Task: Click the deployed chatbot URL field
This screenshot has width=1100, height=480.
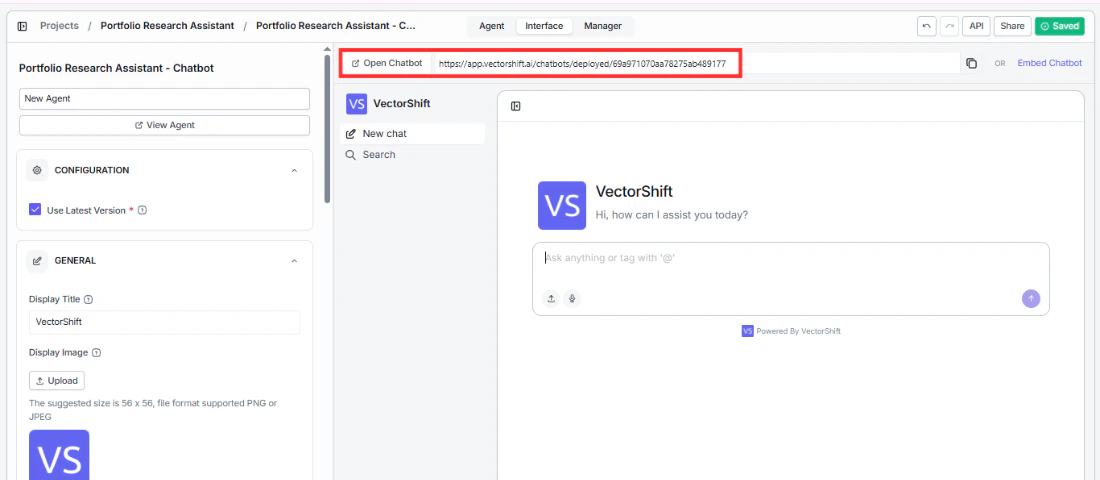Action: click(695, 63)
